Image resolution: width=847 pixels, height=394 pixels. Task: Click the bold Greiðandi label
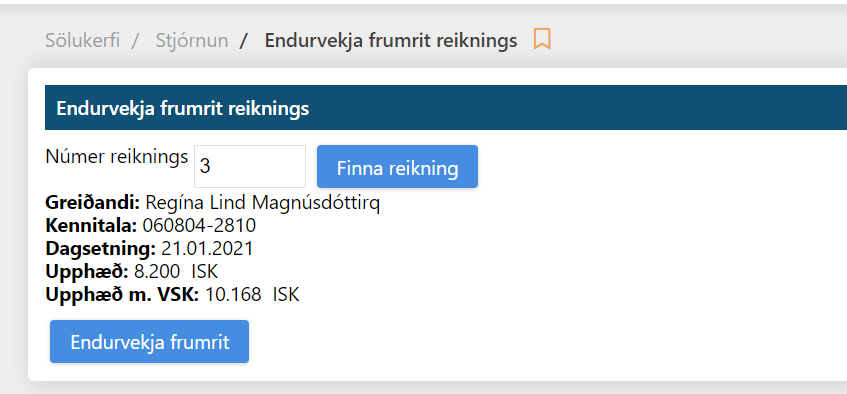click(93, 203)
